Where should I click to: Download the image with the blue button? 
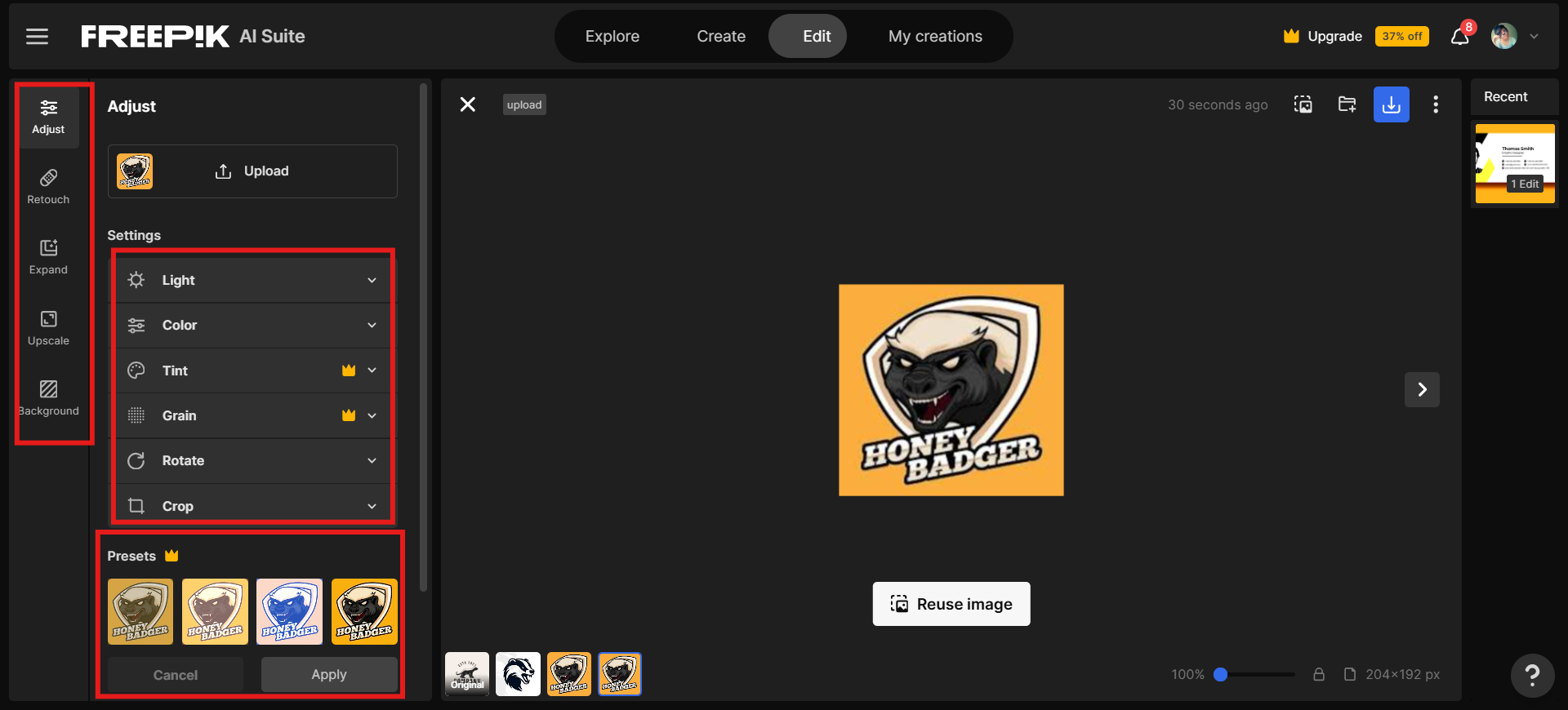tap(1392, 104)
